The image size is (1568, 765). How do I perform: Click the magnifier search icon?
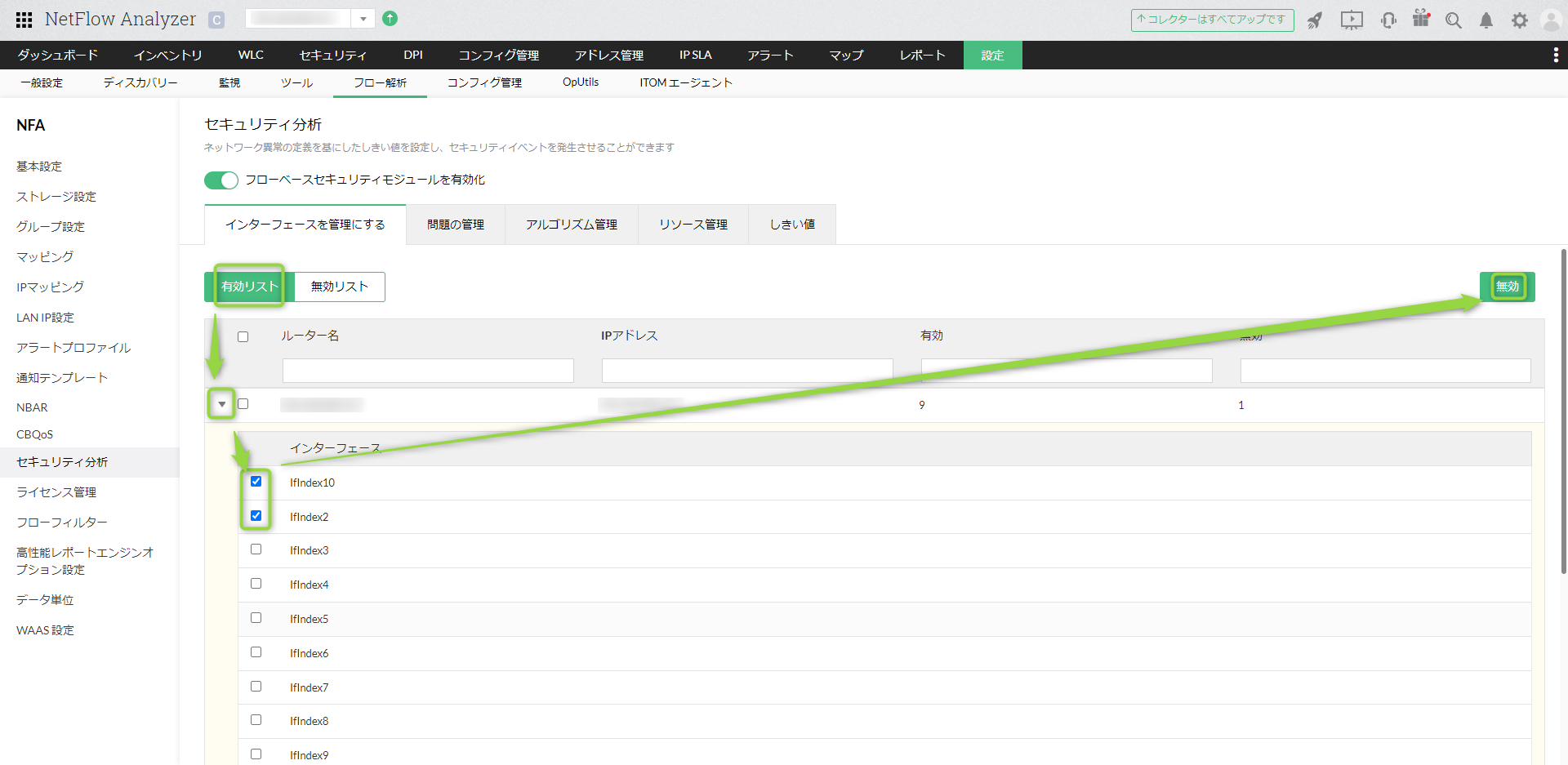coord(1453,20)
